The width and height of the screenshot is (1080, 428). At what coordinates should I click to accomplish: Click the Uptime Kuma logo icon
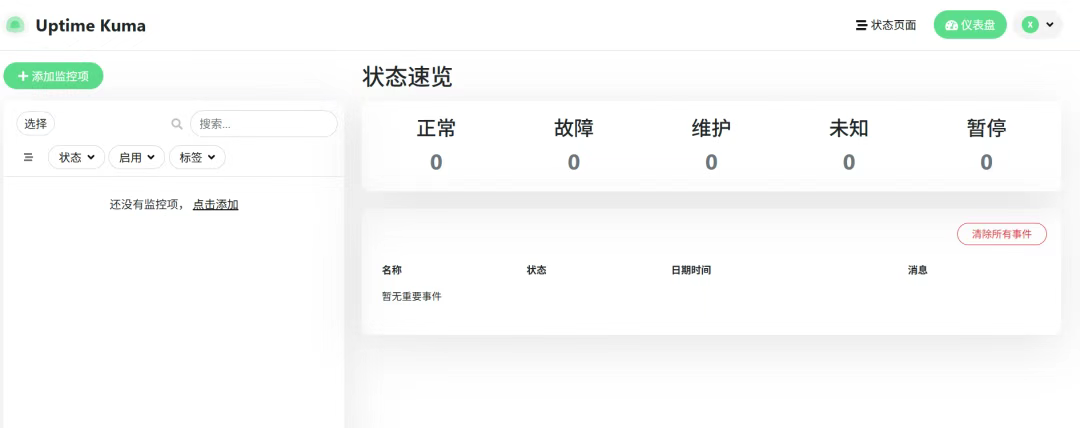coord(15,25)
